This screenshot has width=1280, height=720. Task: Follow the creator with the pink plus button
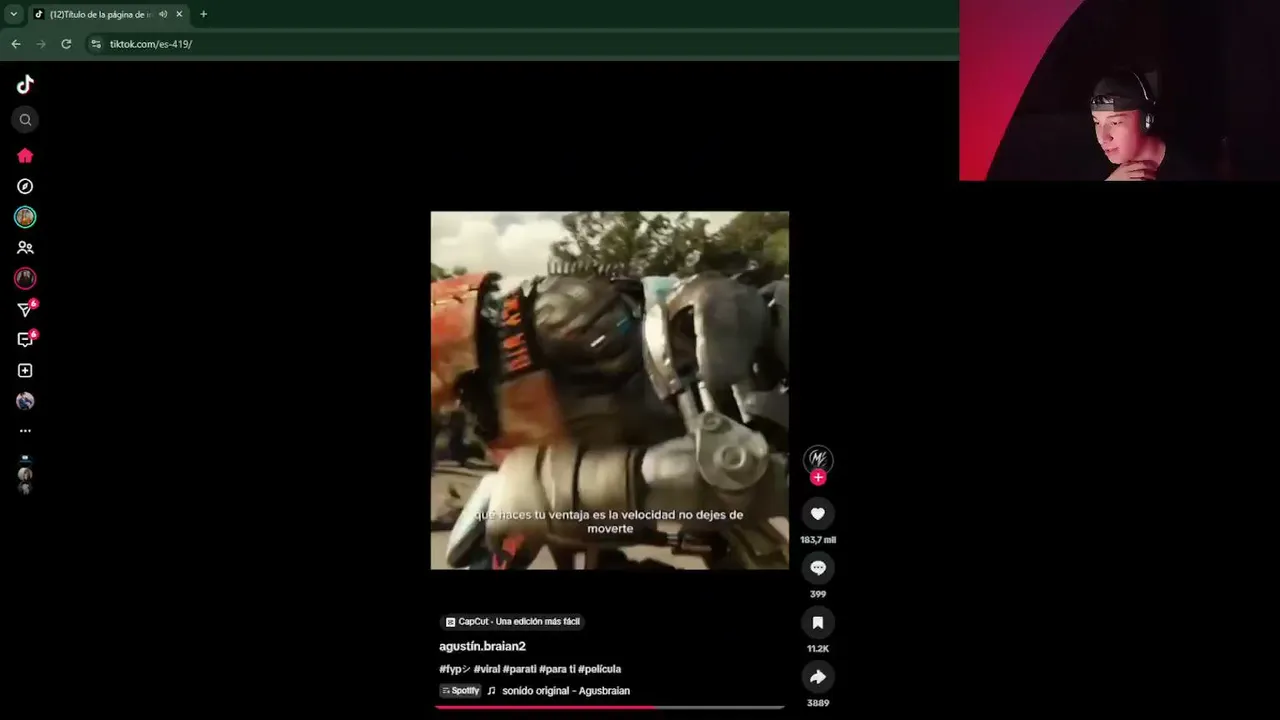click(818, 478)
